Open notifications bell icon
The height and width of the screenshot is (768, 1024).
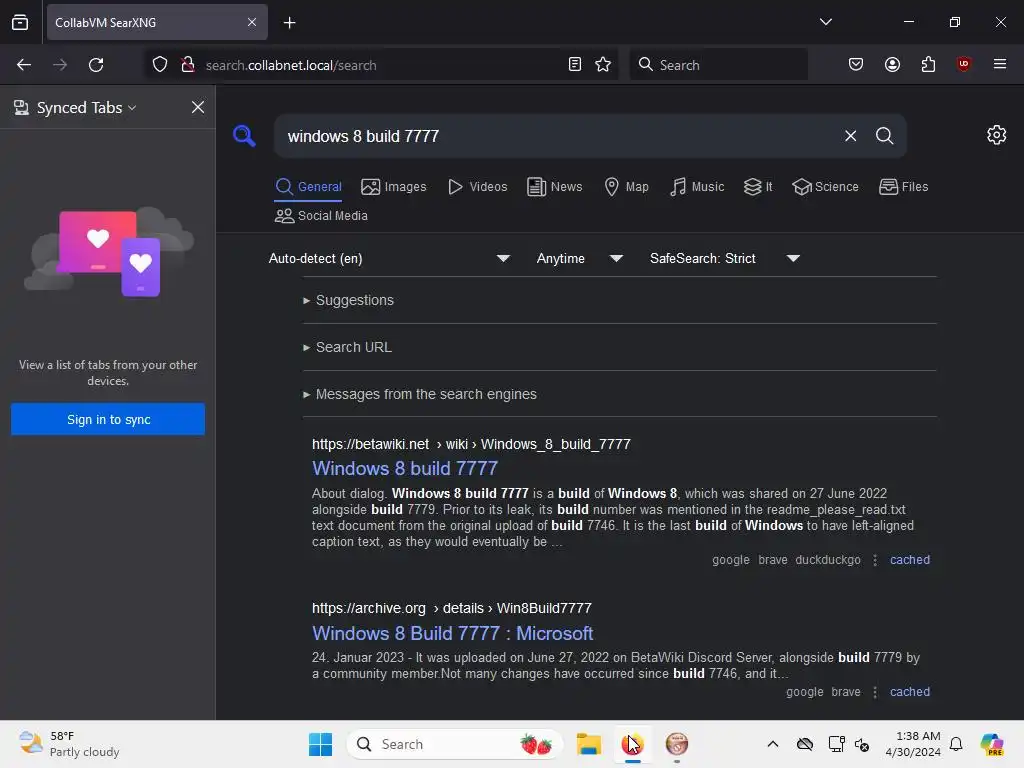click(956, 744)
